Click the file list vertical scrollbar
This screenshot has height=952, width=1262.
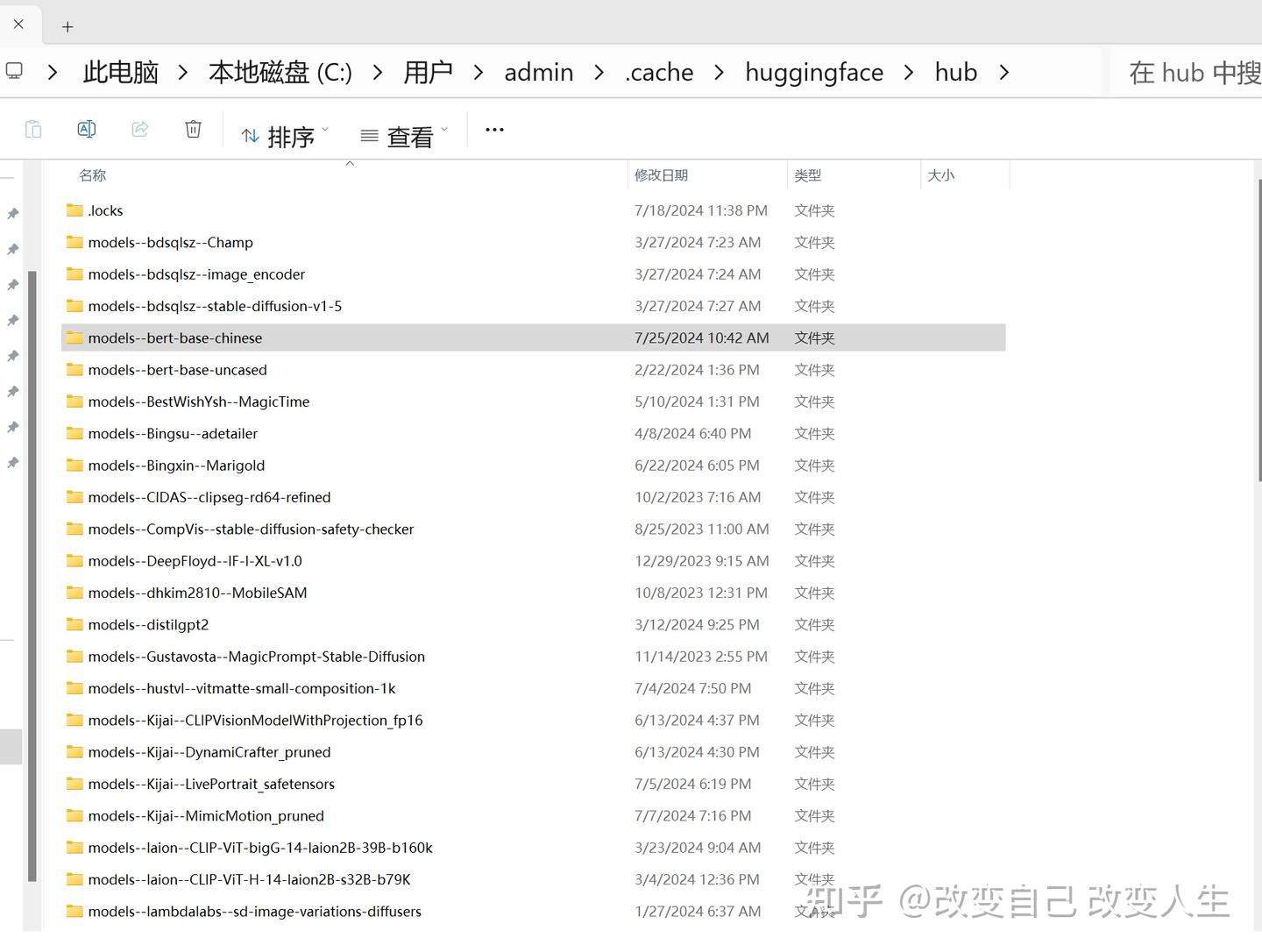pos(1259,329)
